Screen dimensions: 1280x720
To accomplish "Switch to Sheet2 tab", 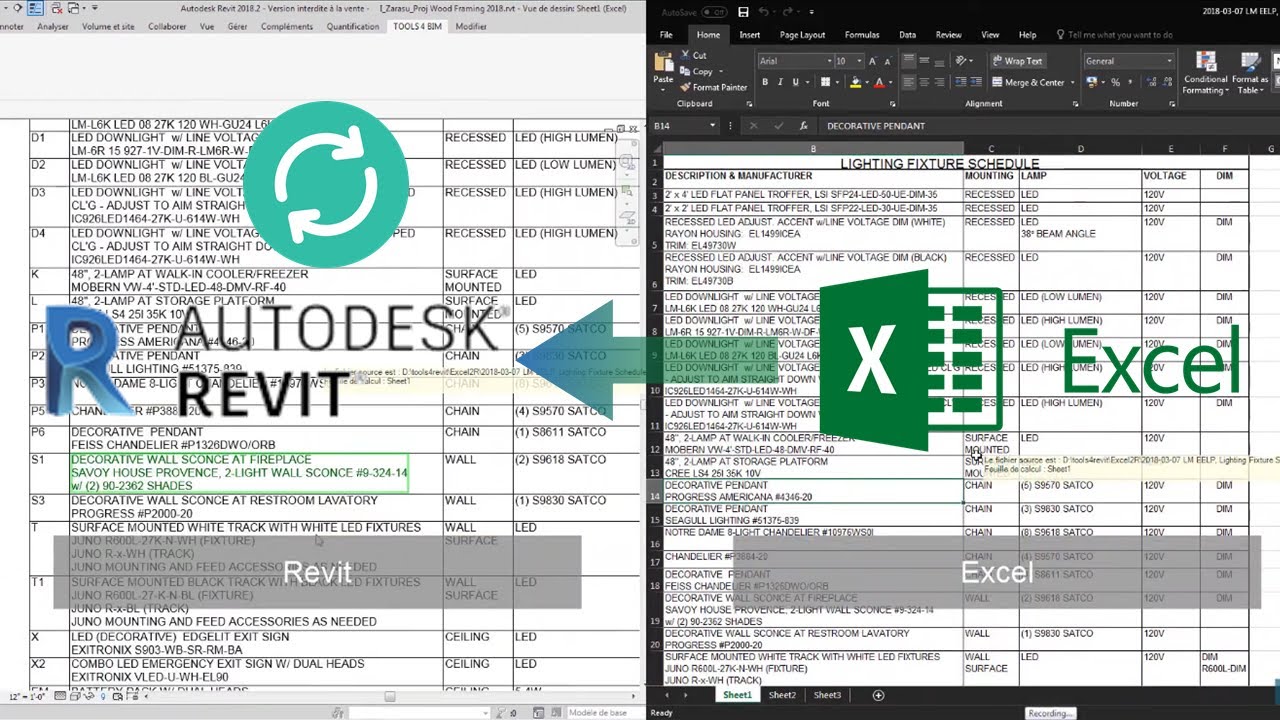I will (x=782, y=695).
